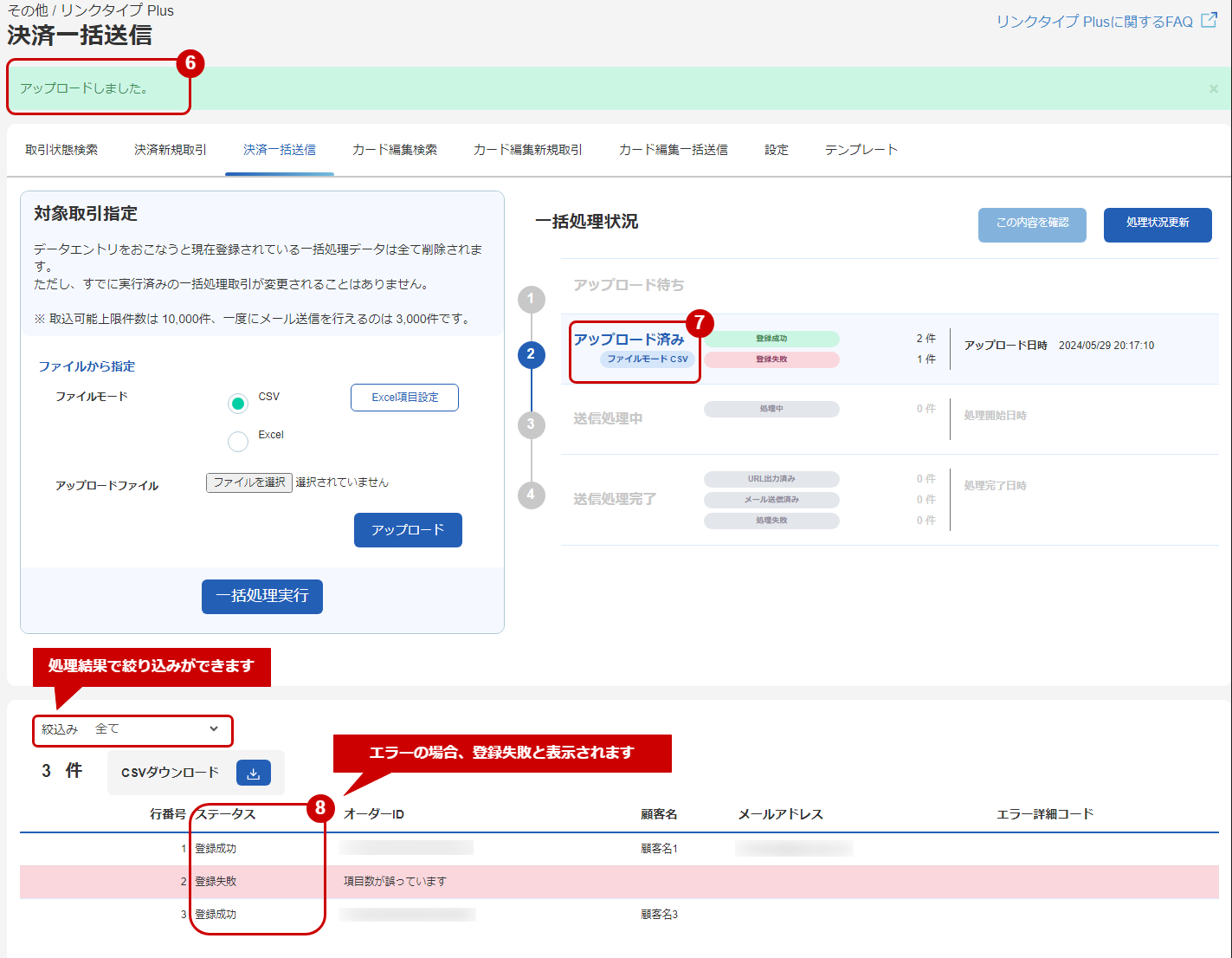This screenshot has height=958, width=1232.
Task: Select the CSV file mode radio button
Action: (238, 404)
